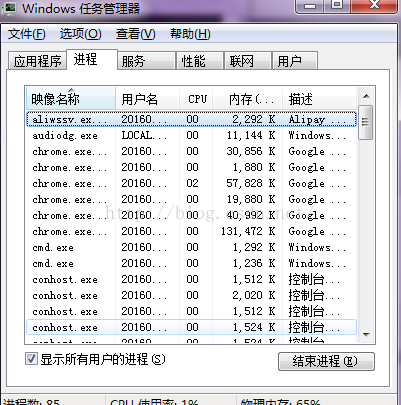Sort by 描述 column header
The height and width of the screenshot is (405, 401).
(x=319, y=99)
